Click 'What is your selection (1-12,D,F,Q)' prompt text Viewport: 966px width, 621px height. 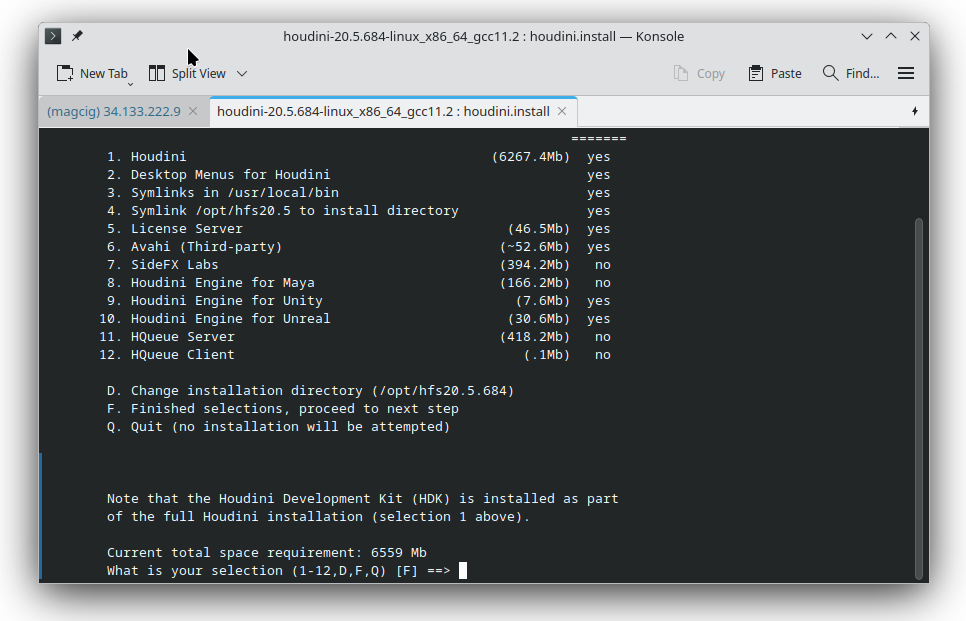[246, 570]
